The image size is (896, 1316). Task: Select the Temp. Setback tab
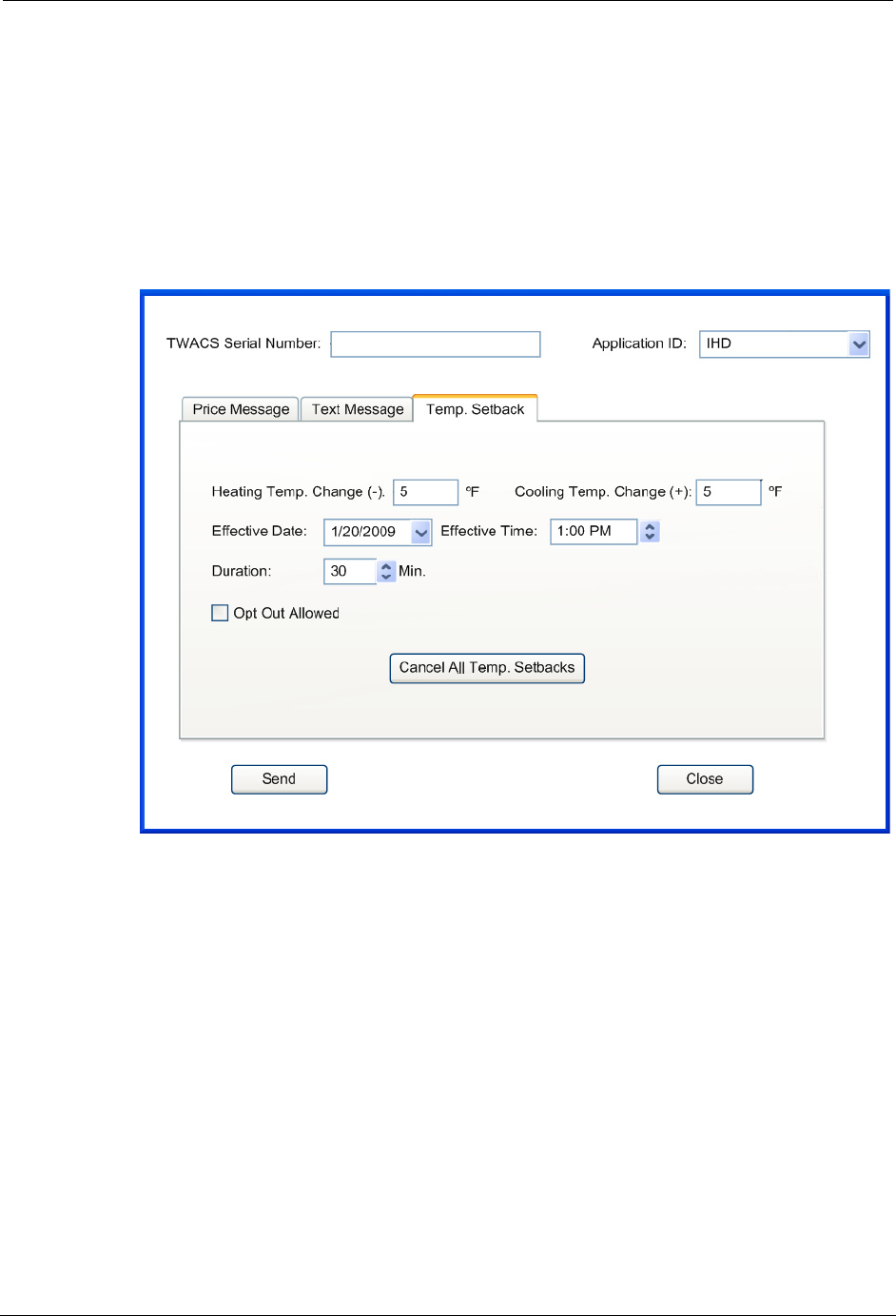(476, 409)
